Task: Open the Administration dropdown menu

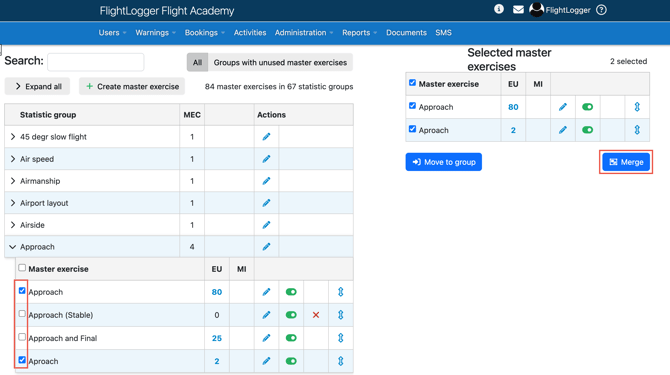Action: [x=304, y=32]
